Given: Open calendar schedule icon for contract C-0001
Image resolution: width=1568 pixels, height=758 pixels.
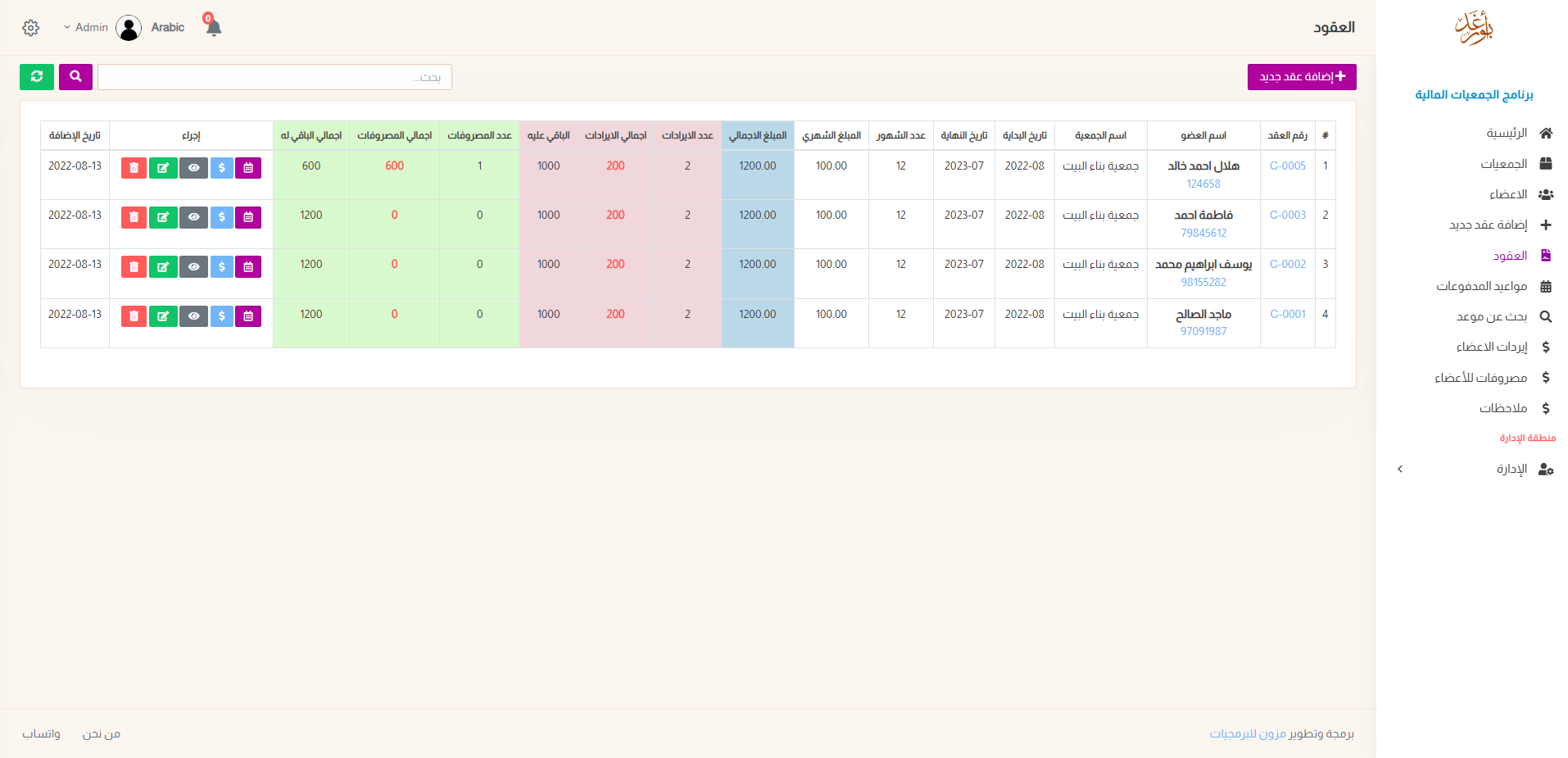Looking at the screenshot, I should coord(247,316).
